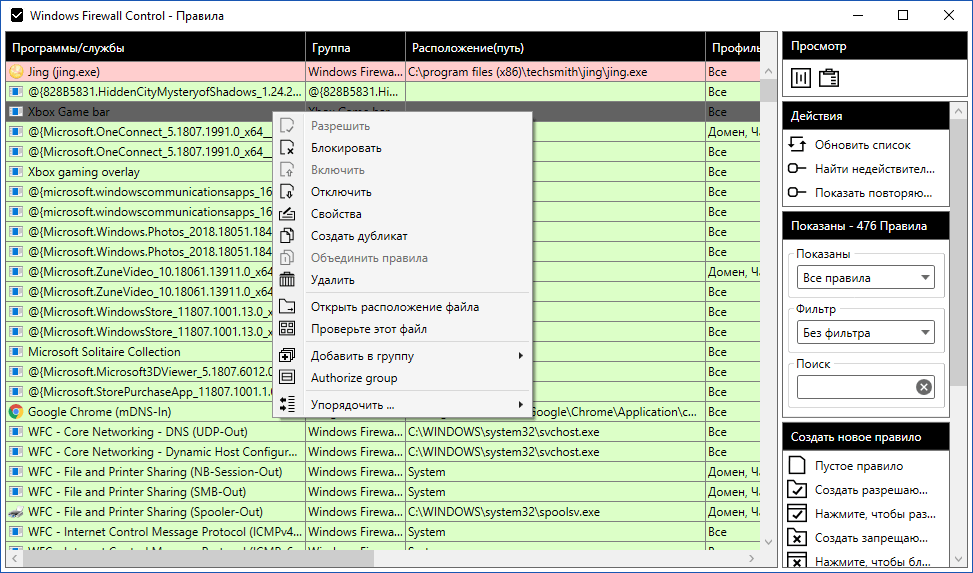The image size is (973, 573).
Task: Open the Показаны 'Все правила' dropdown
Action: click(865, 277)
